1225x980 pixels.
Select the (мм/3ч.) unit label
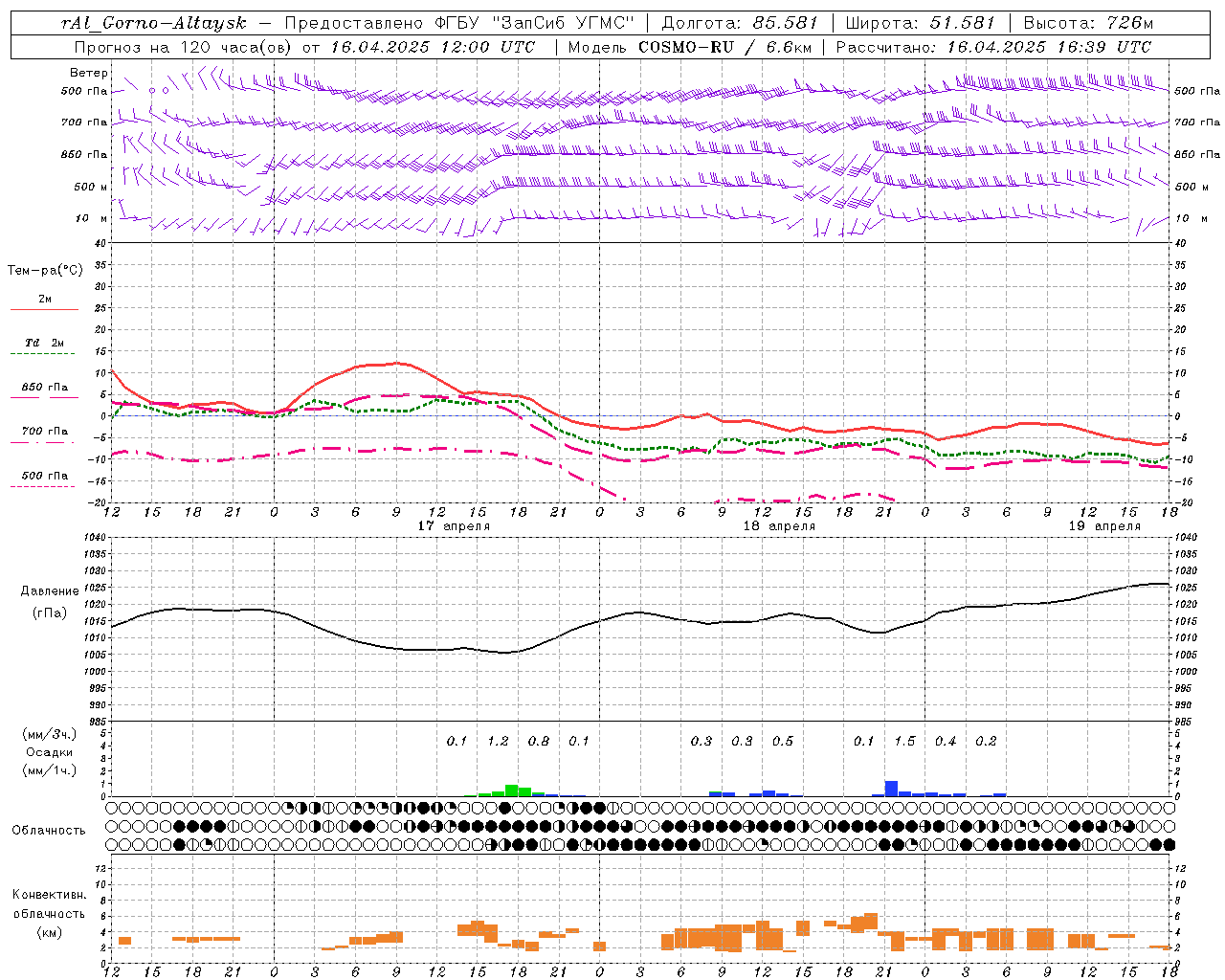coord(49,734)
